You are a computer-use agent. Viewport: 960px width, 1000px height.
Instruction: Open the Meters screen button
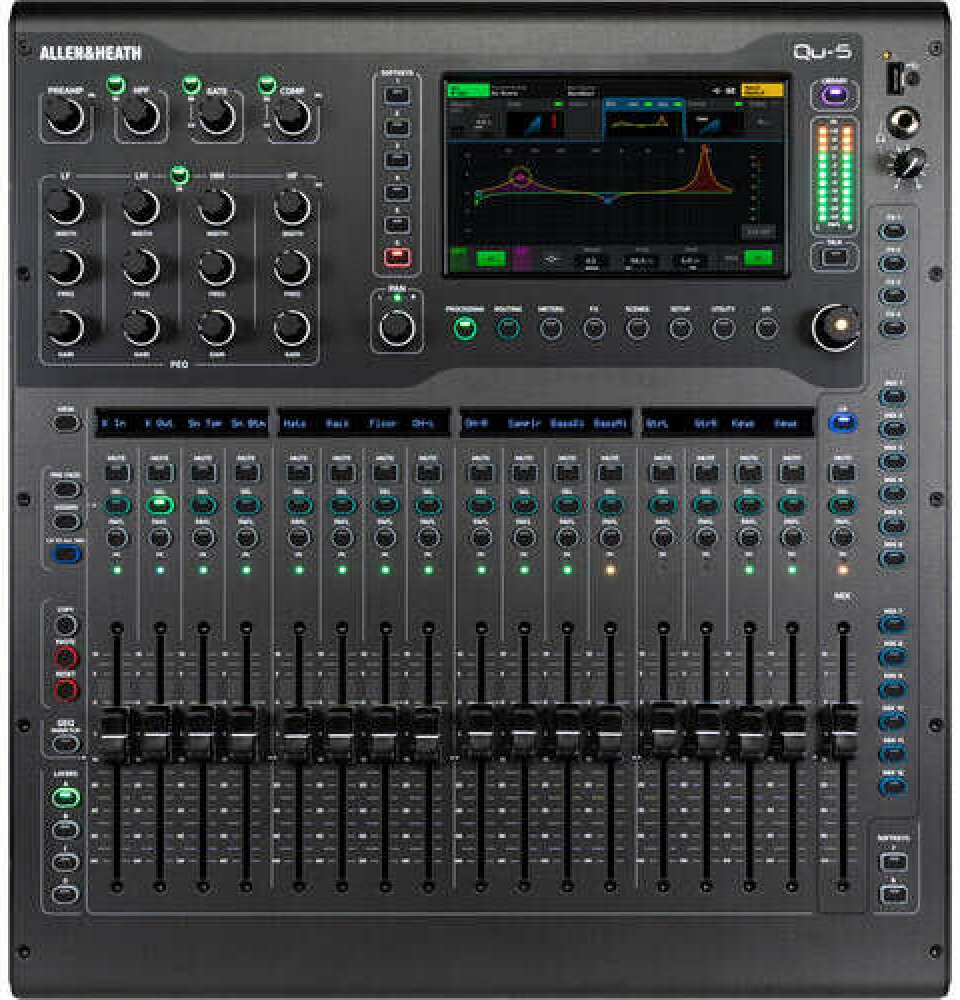pyautogui.click(x=551, y=327)
